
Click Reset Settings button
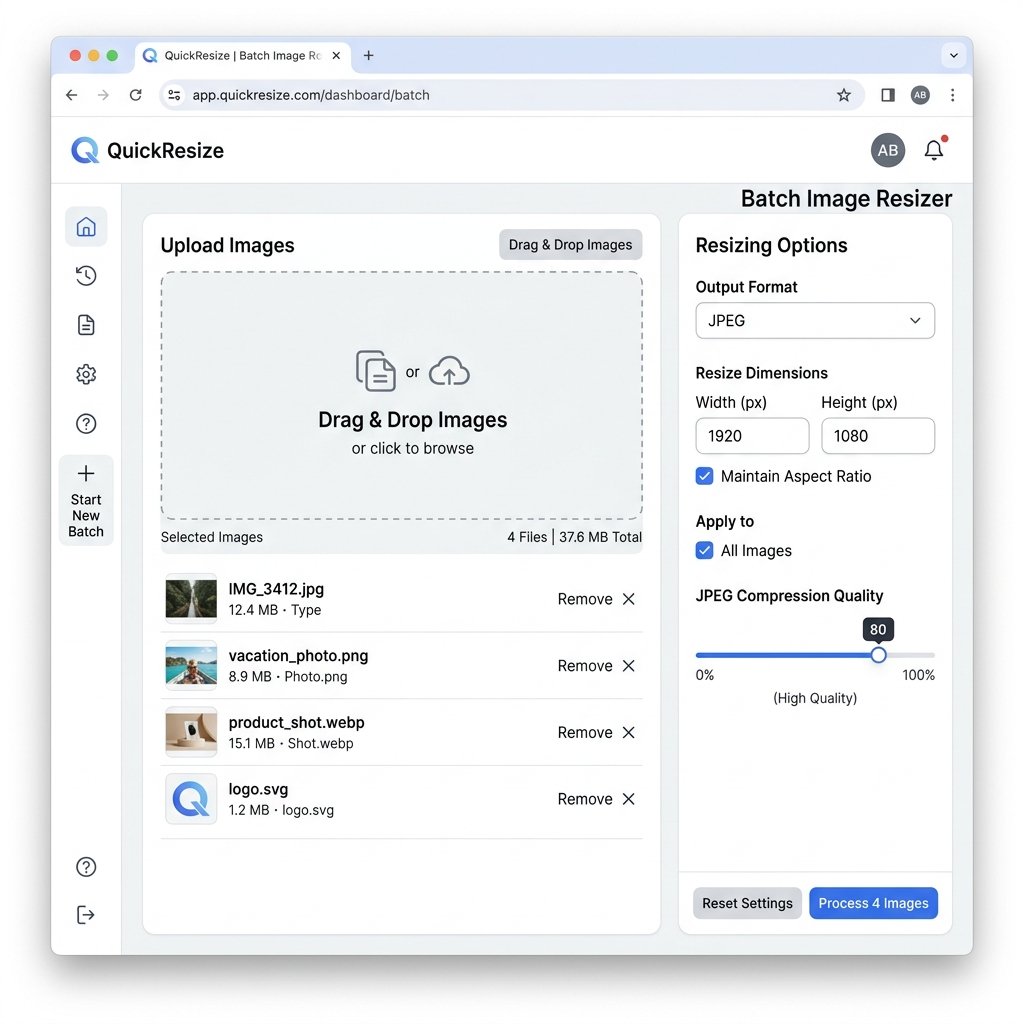click(747, 903)
